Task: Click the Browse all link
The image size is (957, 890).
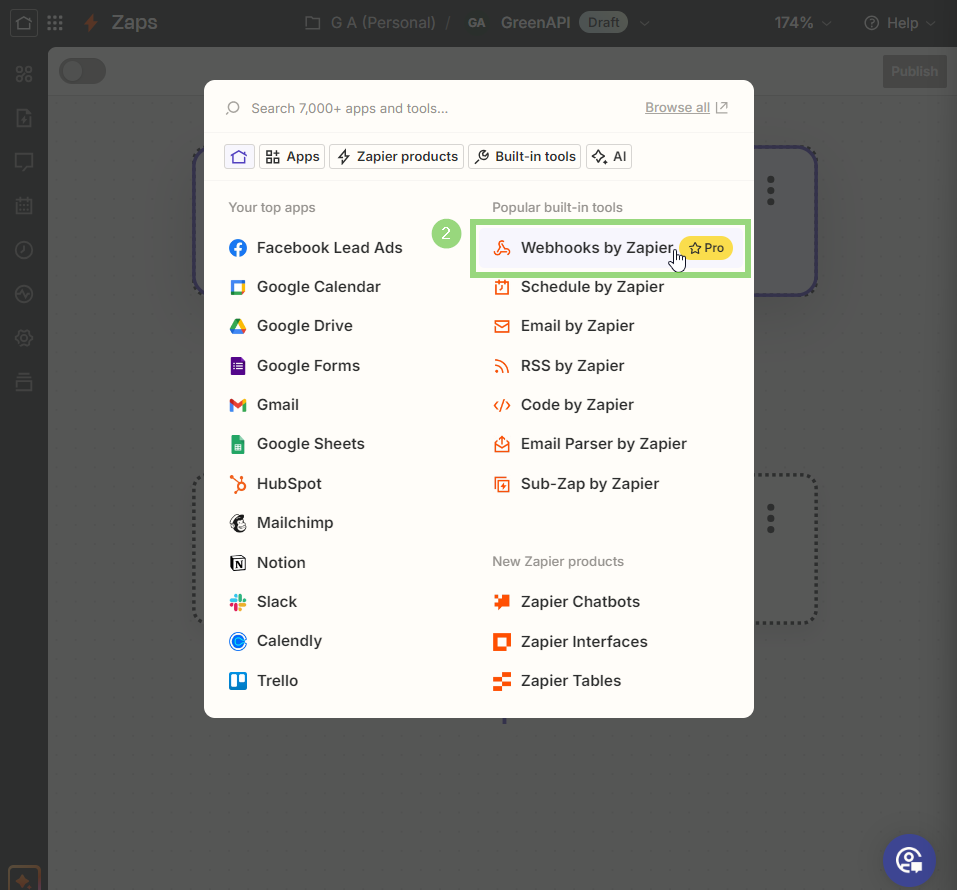Action: pyautogui.click(x=677, y=107)
